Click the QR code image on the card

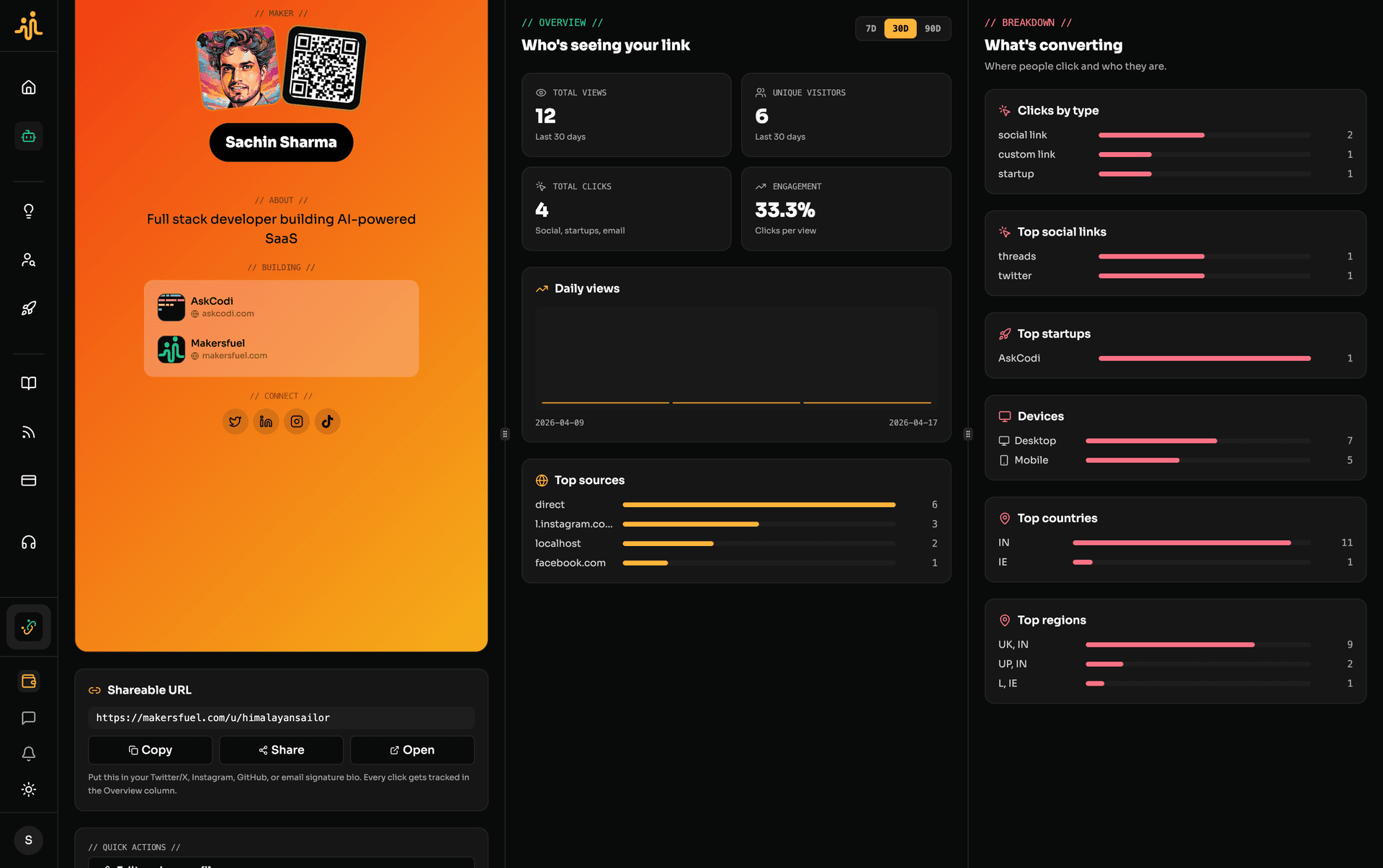coord(324,68)
